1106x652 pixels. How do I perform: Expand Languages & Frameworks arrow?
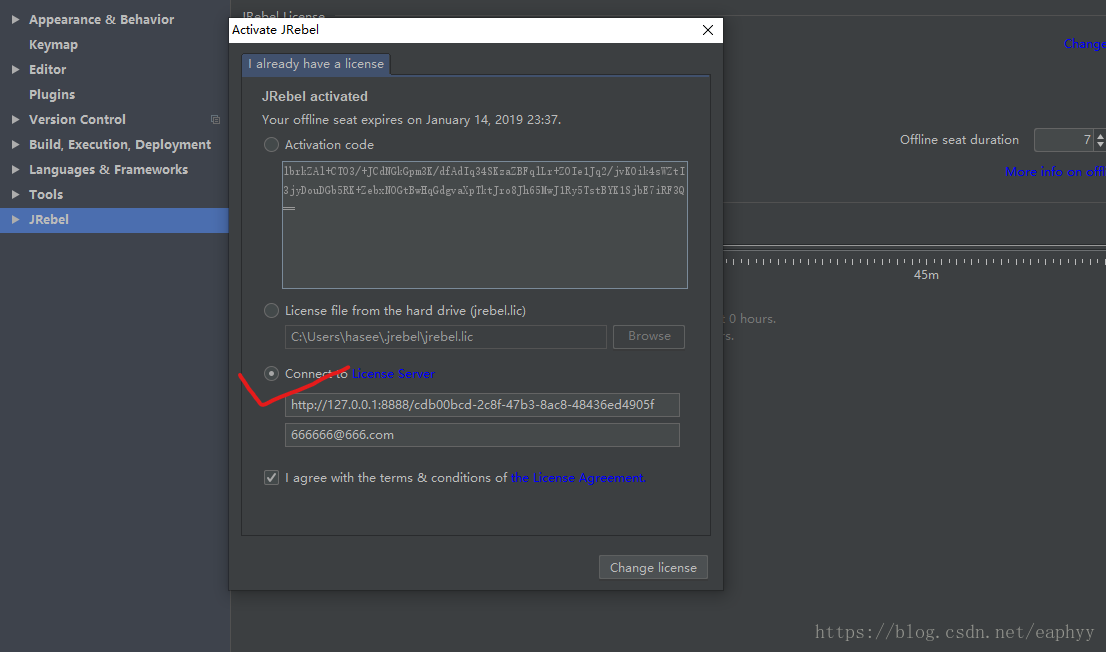pos(15,170)
